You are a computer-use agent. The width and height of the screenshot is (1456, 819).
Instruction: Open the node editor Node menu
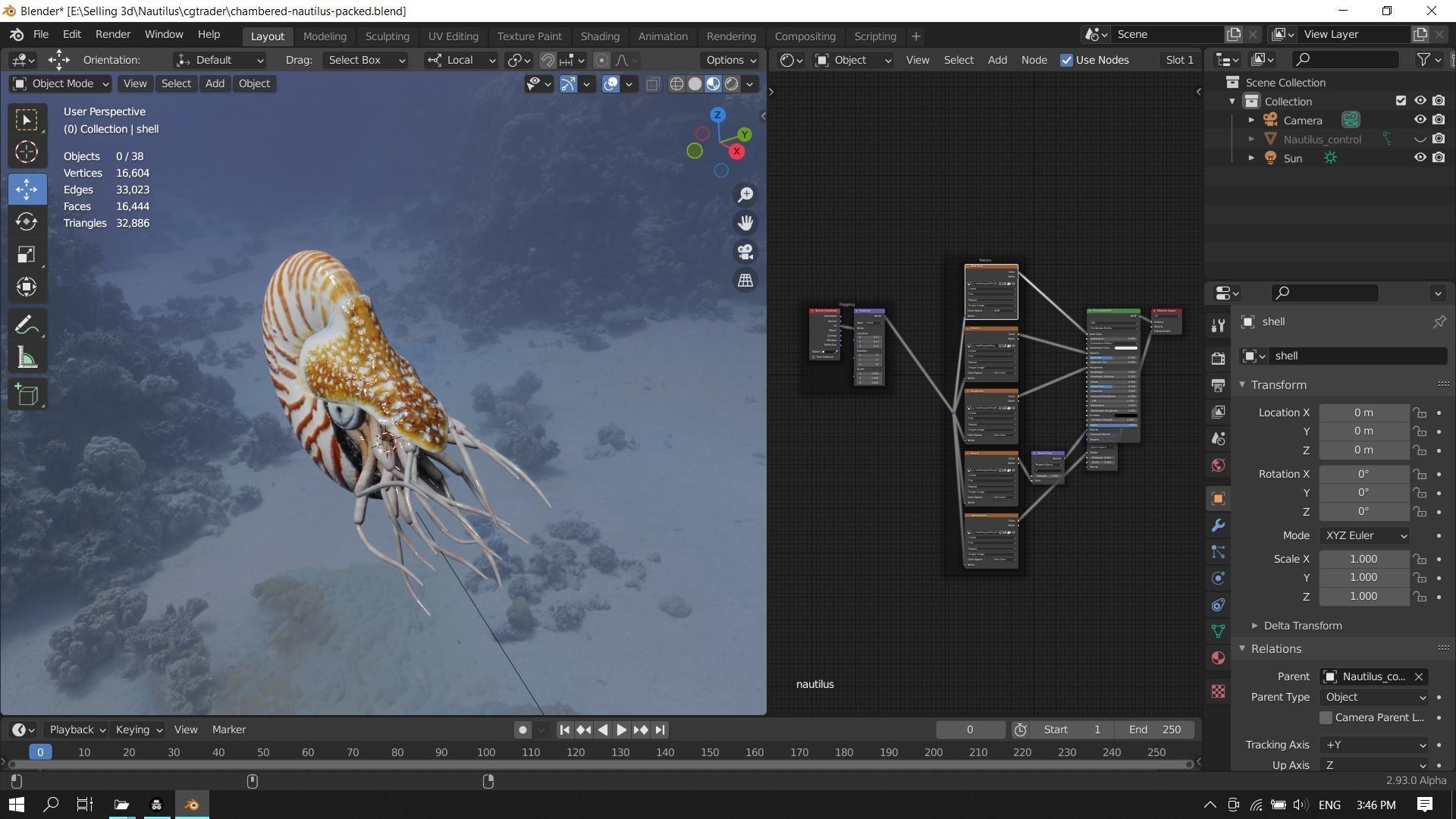(1034, 60)
